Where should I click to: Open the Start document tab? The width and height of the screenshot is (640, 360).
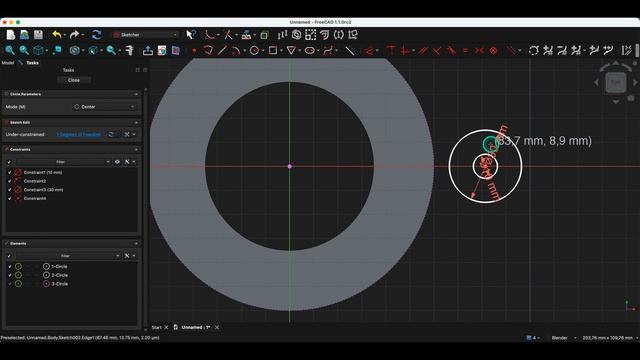tap(157, 327)
